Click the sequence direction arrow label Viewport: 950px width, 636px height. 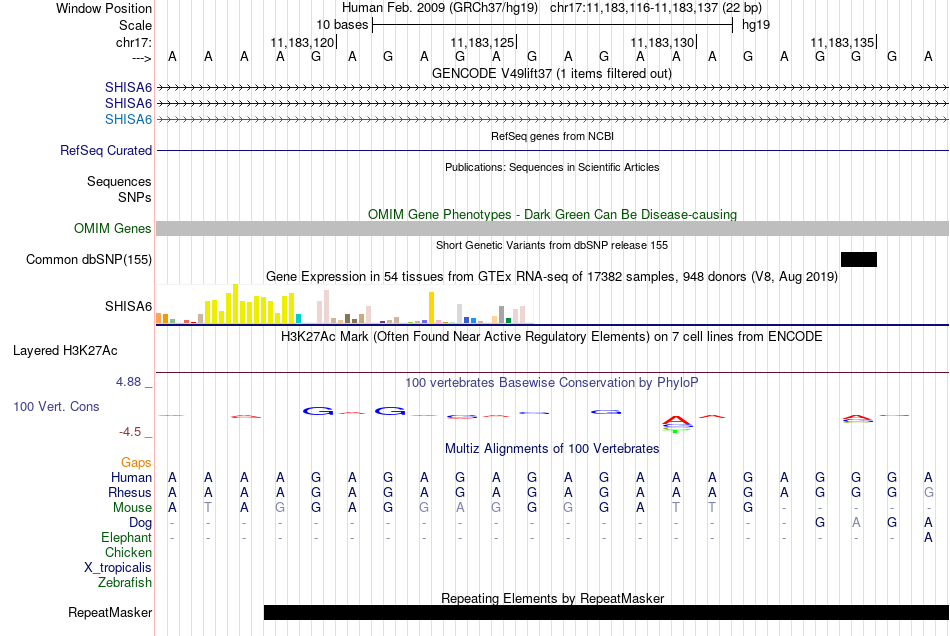tap(141, 58)
